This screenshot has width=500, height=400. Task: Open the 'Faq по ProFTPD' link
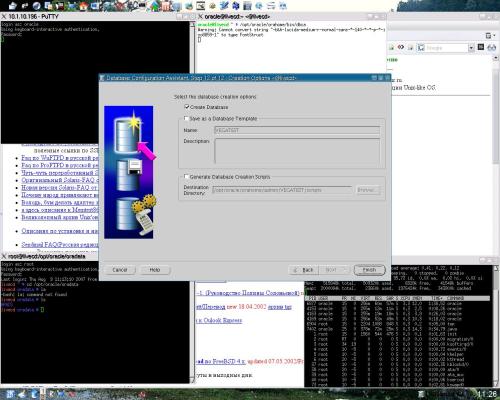pos(60,165)
